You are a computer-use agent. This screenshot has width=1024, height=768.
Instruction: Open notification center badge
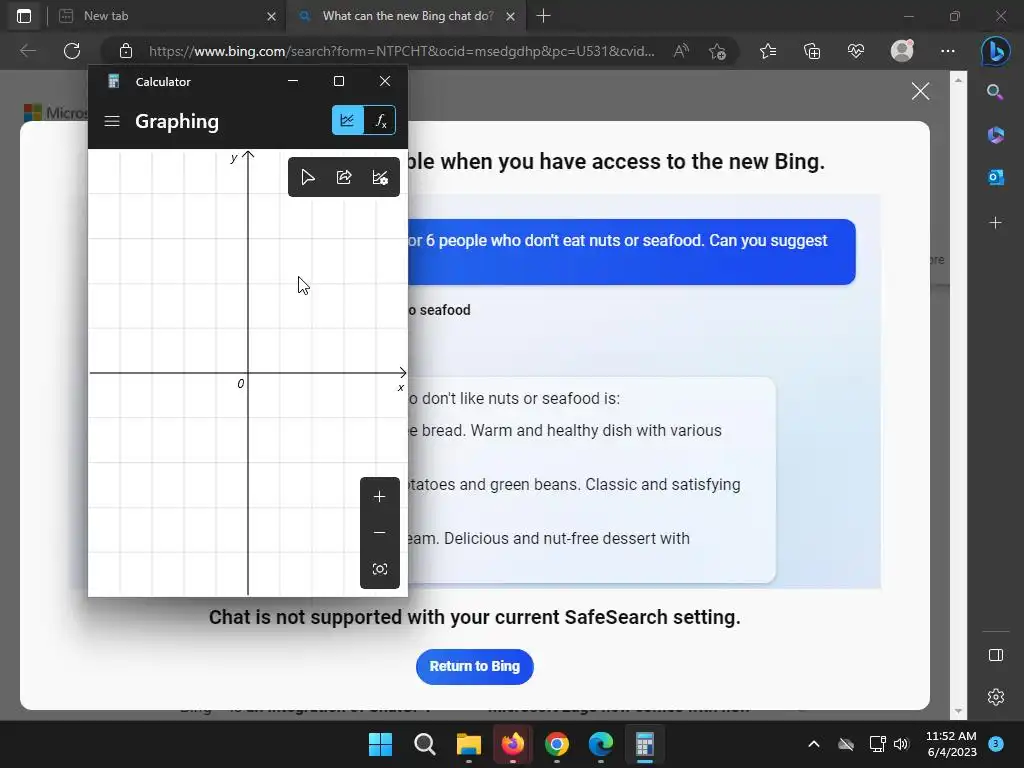click(996, 744)
